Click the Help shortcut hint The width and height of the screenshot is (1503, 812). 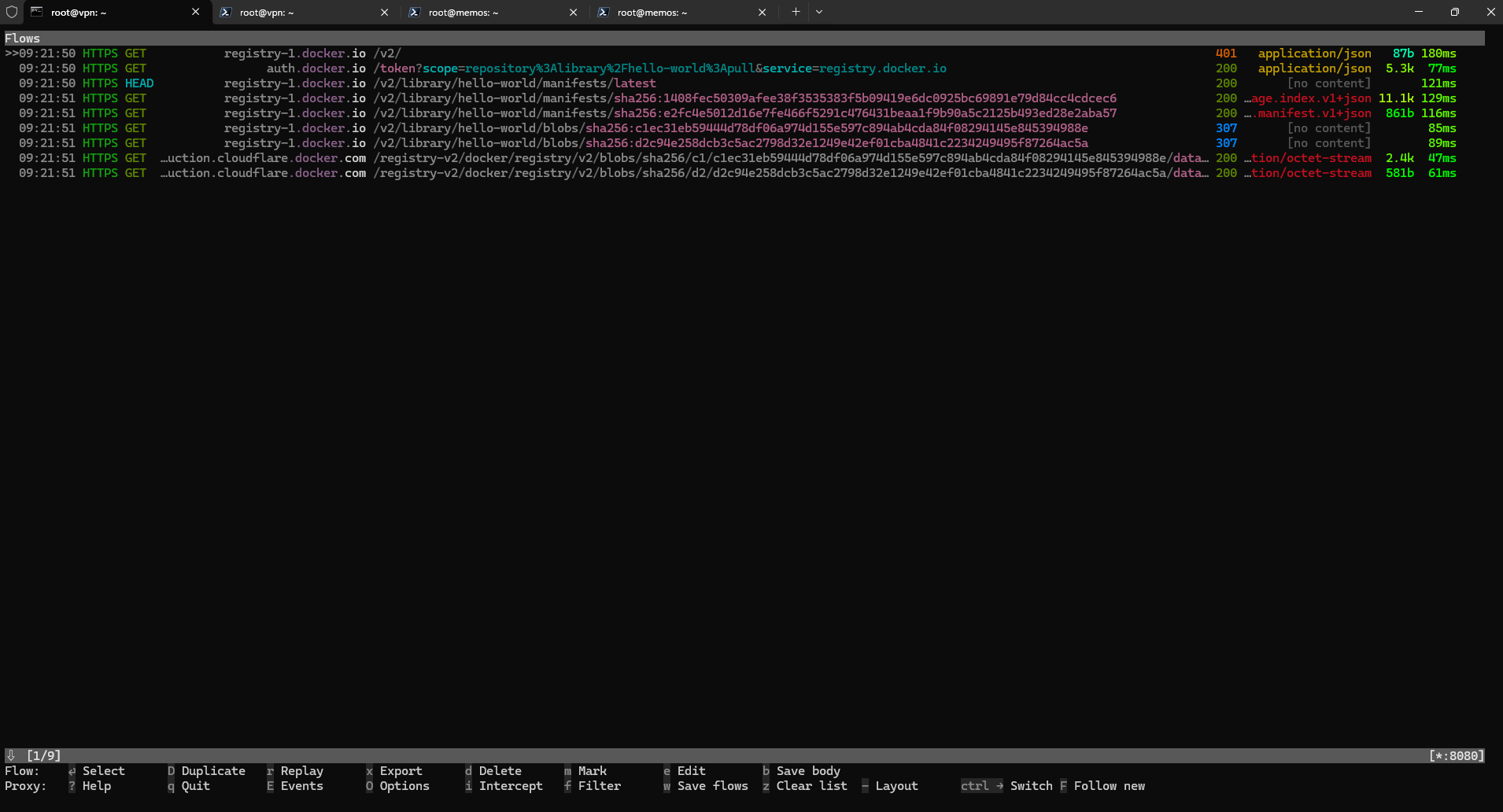click(90, 786)
